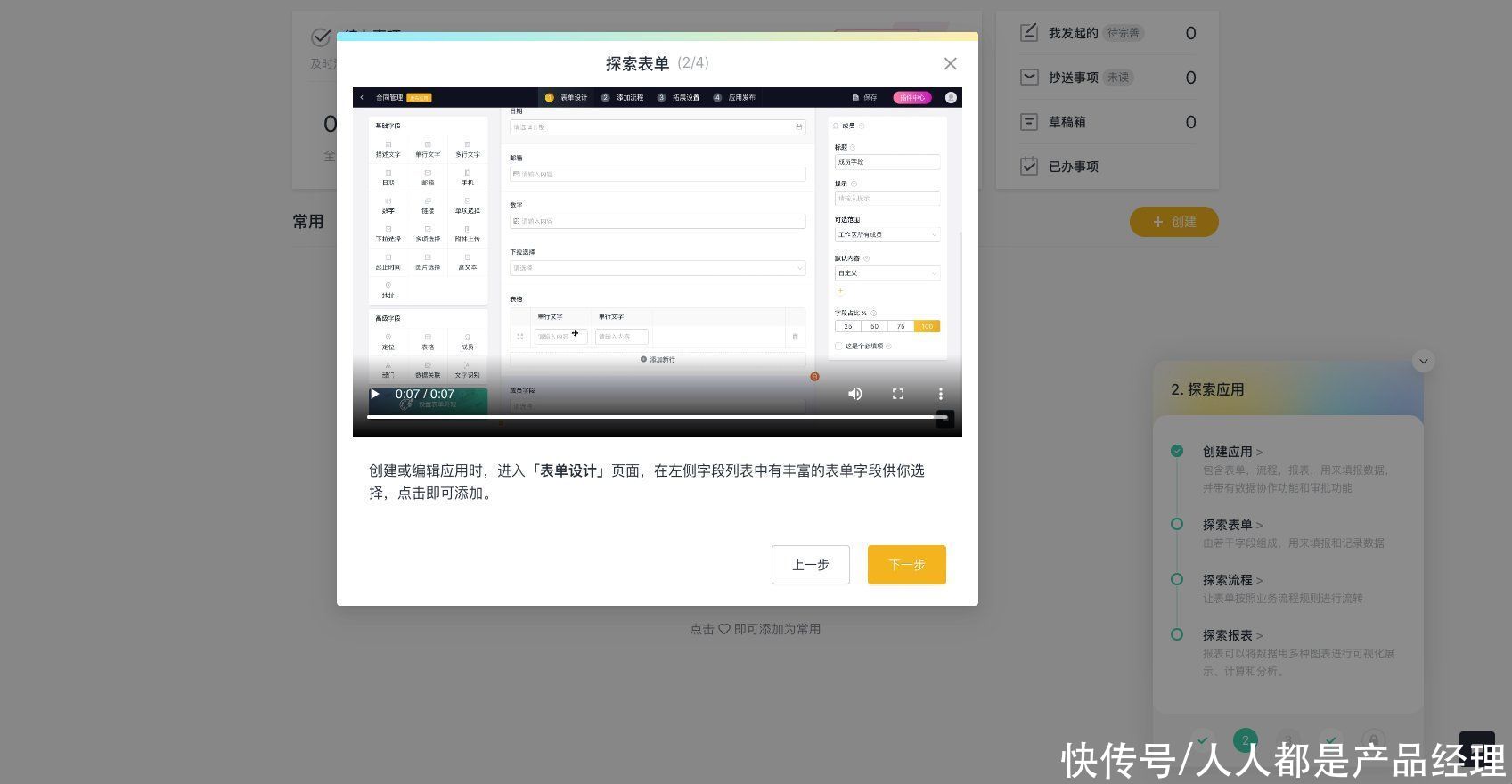
Task: Open the 探索报表 guide step
Action: point(1232,635)
